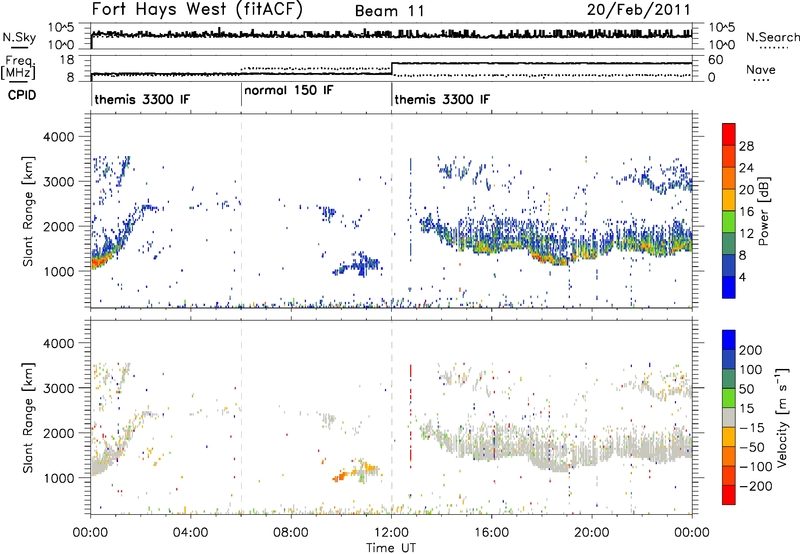Click the blue bottom segment of Power colorbar

click(729, 287)
